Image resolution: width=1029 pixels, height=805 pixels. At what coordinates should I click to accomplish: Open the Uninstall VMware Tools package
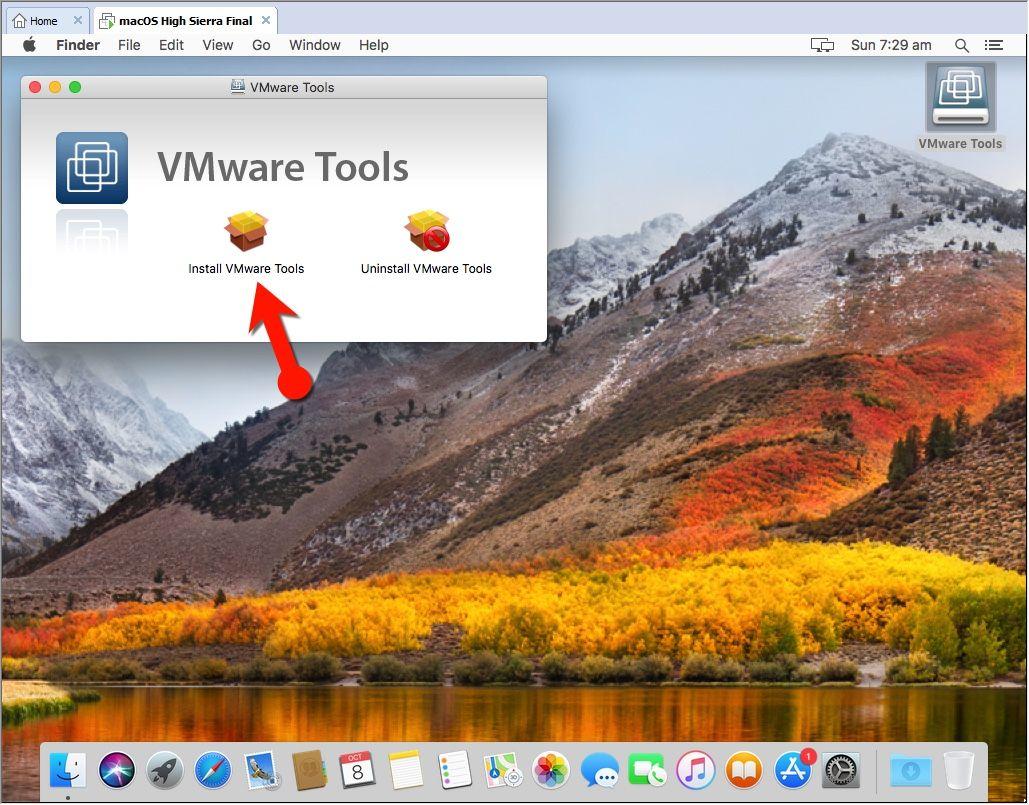[427, 231]
